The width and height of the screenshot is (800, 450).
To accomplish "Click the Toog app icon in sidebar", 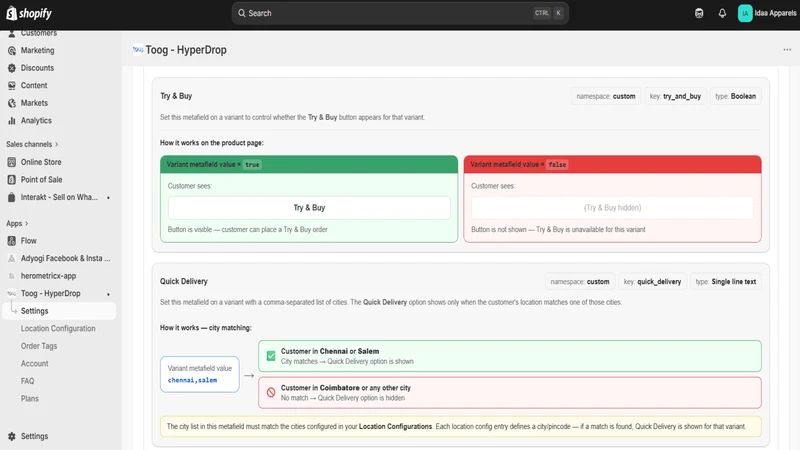I will point(12,294).
